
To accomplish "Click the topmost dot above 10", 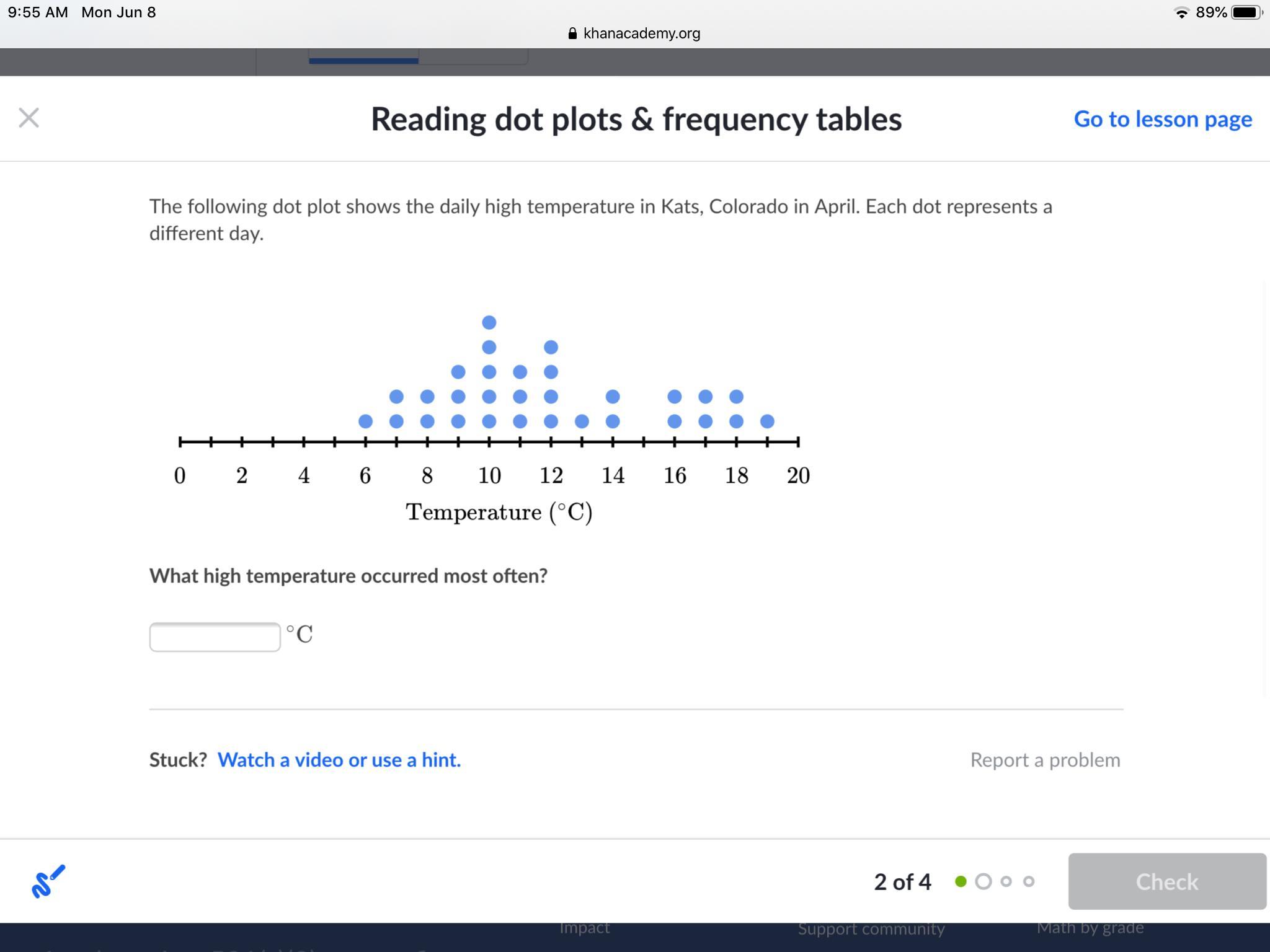I will [x=489, y=322].
